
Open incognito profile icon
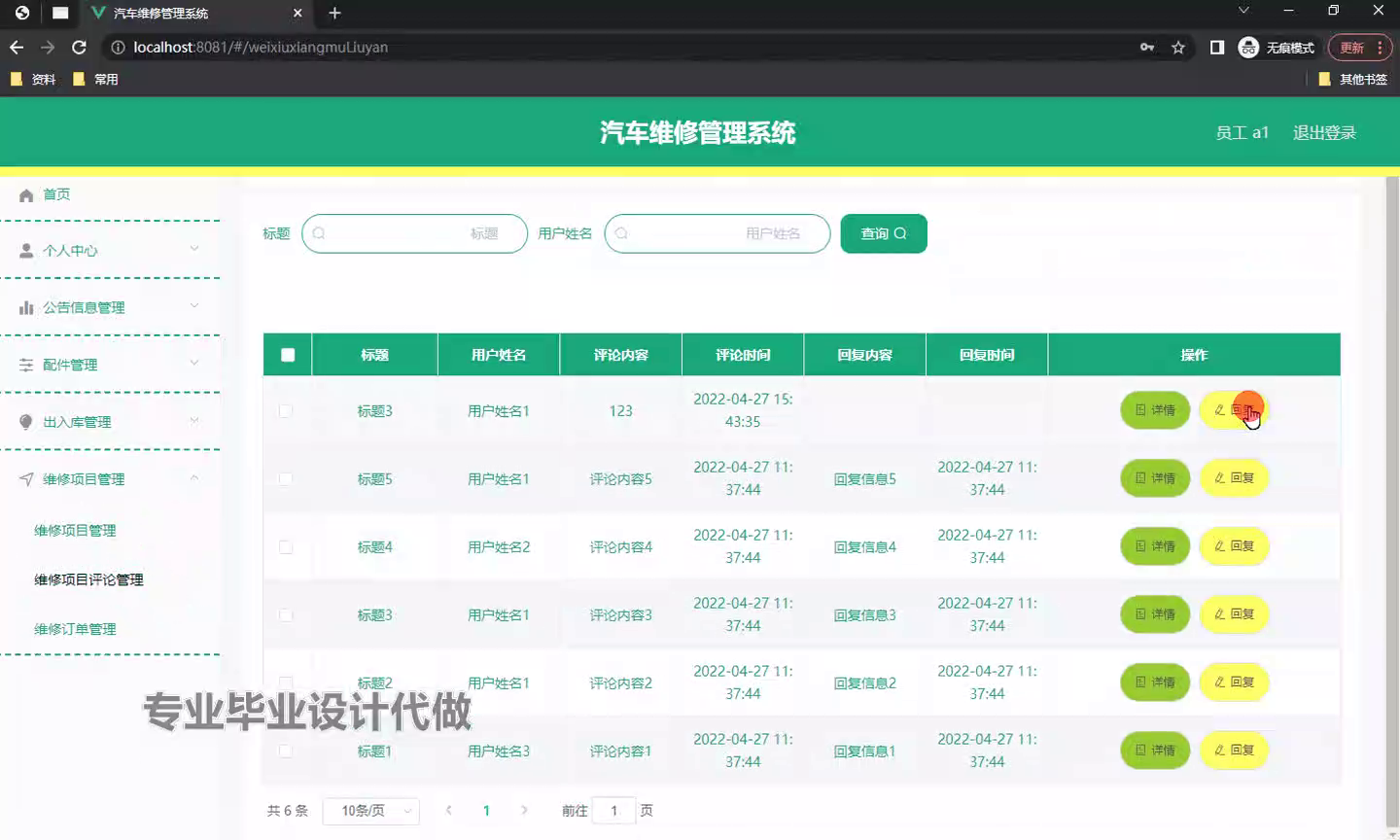coord(1248,47)
